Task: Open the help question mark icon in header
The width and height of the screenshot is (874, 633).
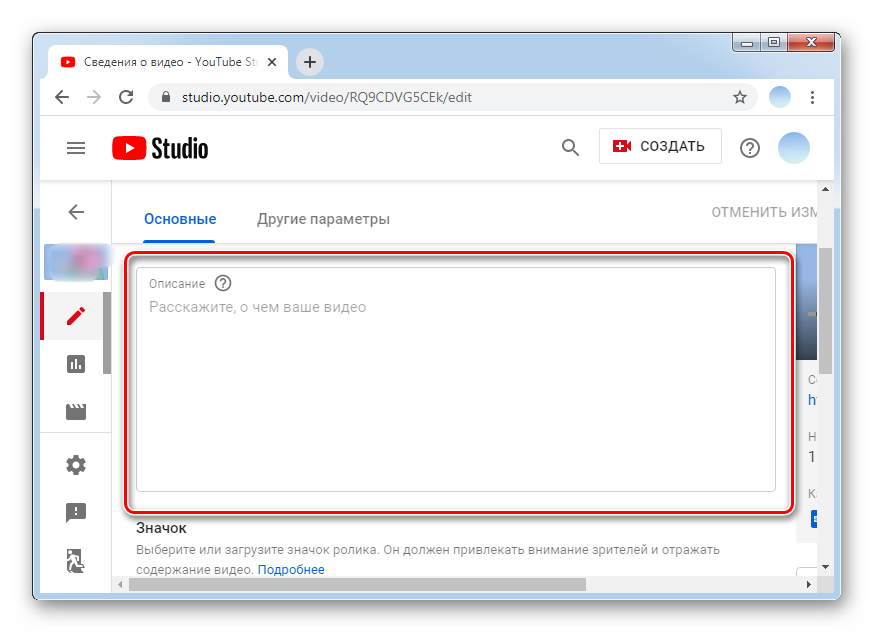Action: pyautogui.click(x=749, y=148)
